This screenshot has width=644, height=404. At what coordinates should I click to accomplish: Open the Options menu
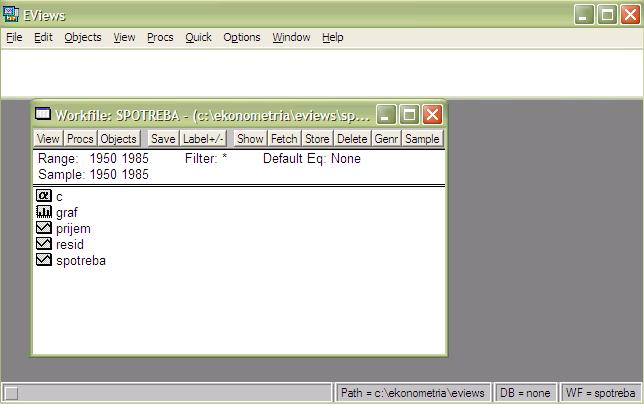point(241,37)
